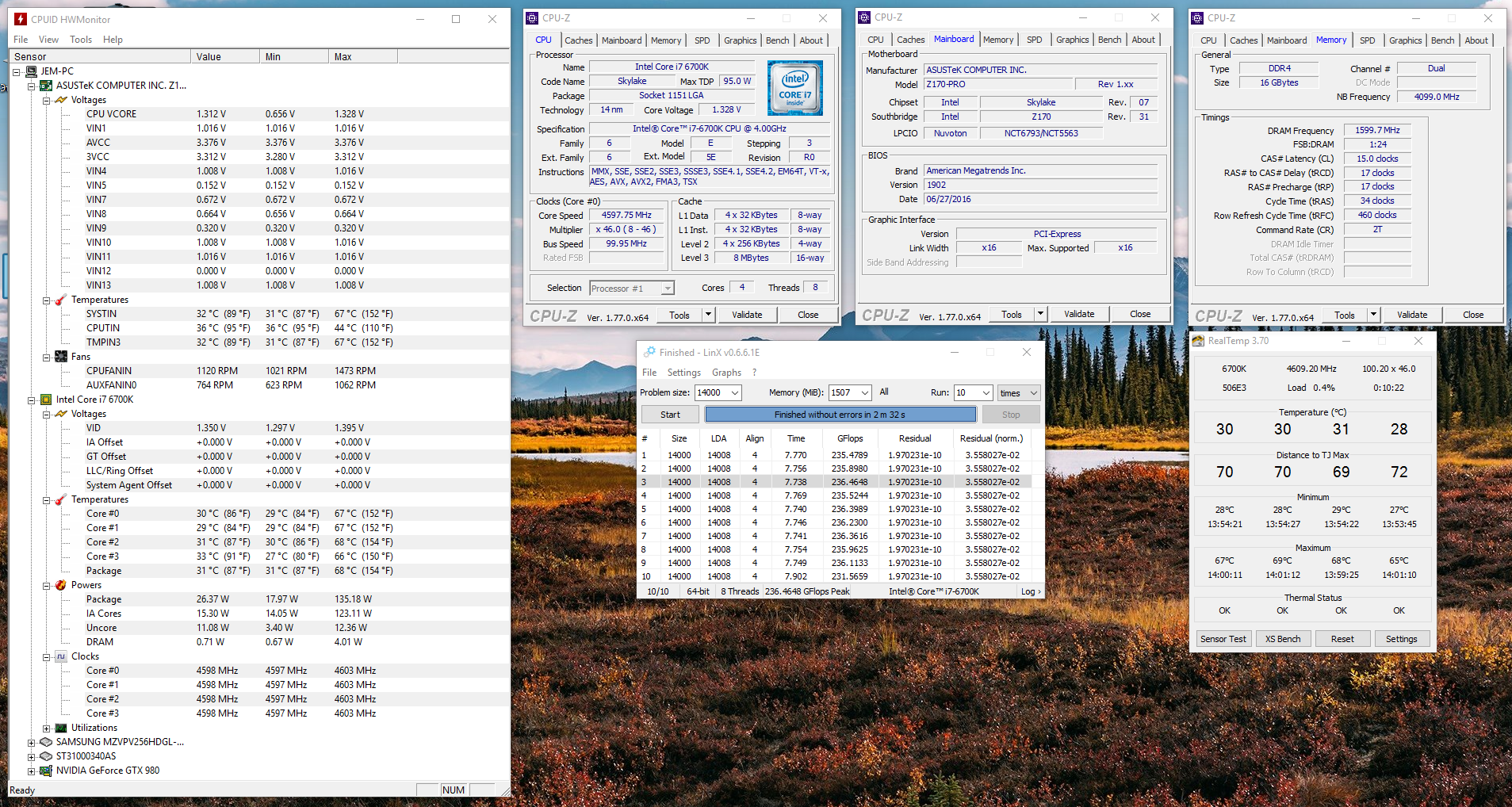Collapse the Powers section
This screenshot has height=807, width=1512.
(47, 585)
